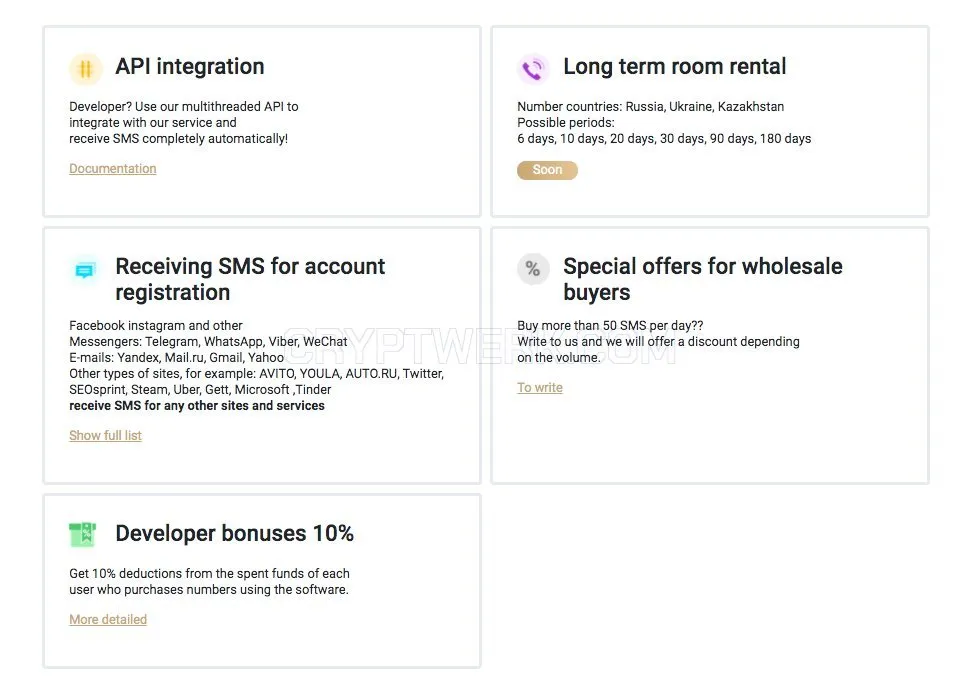The width and height of the screenshot is (960, 693).
Task: Click the rental periods list text
Action: pyautogui.click(x=664, y=138)
